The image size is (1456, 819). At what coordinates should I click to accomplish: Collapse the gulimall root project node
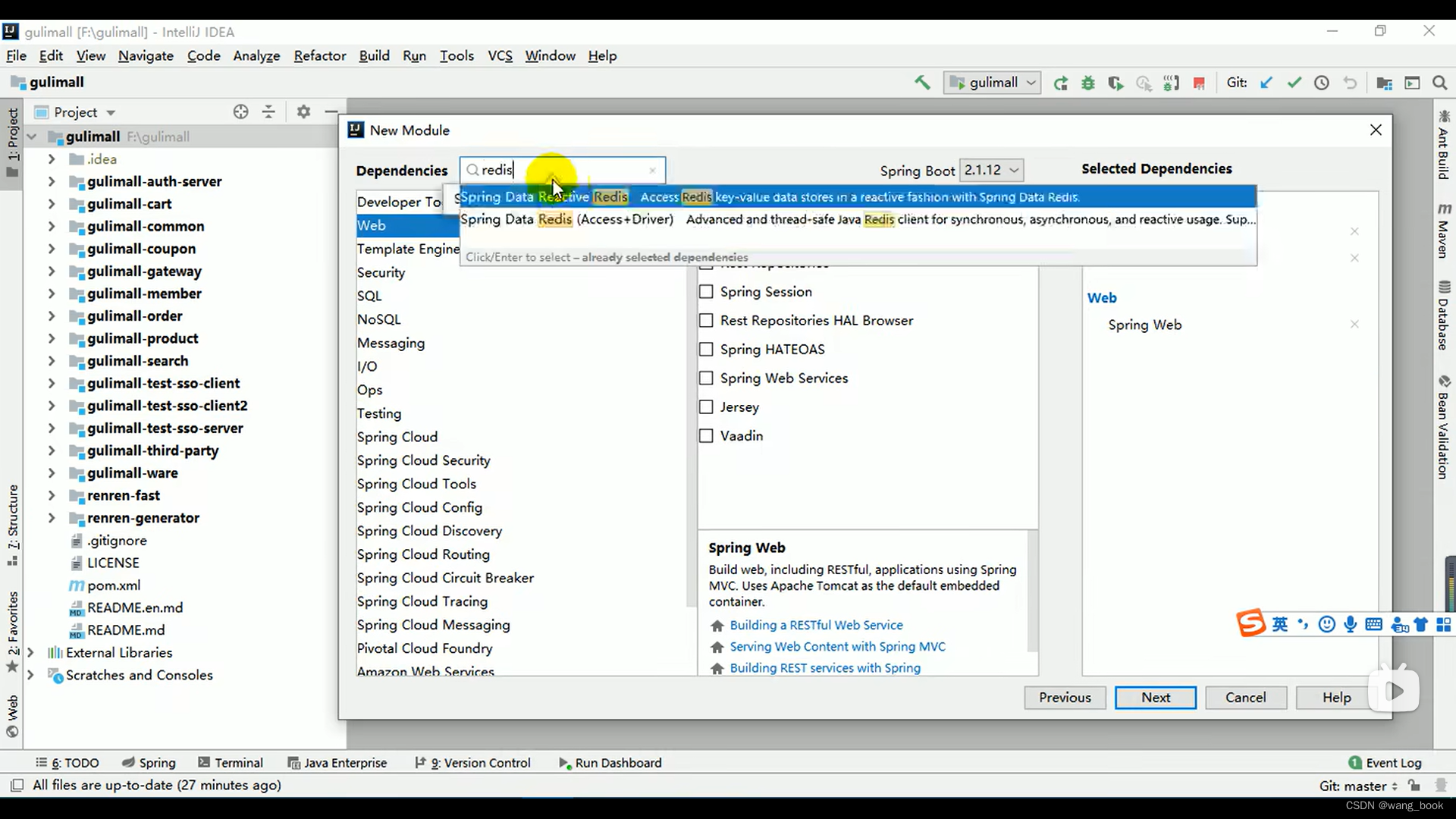pos(32,136)
